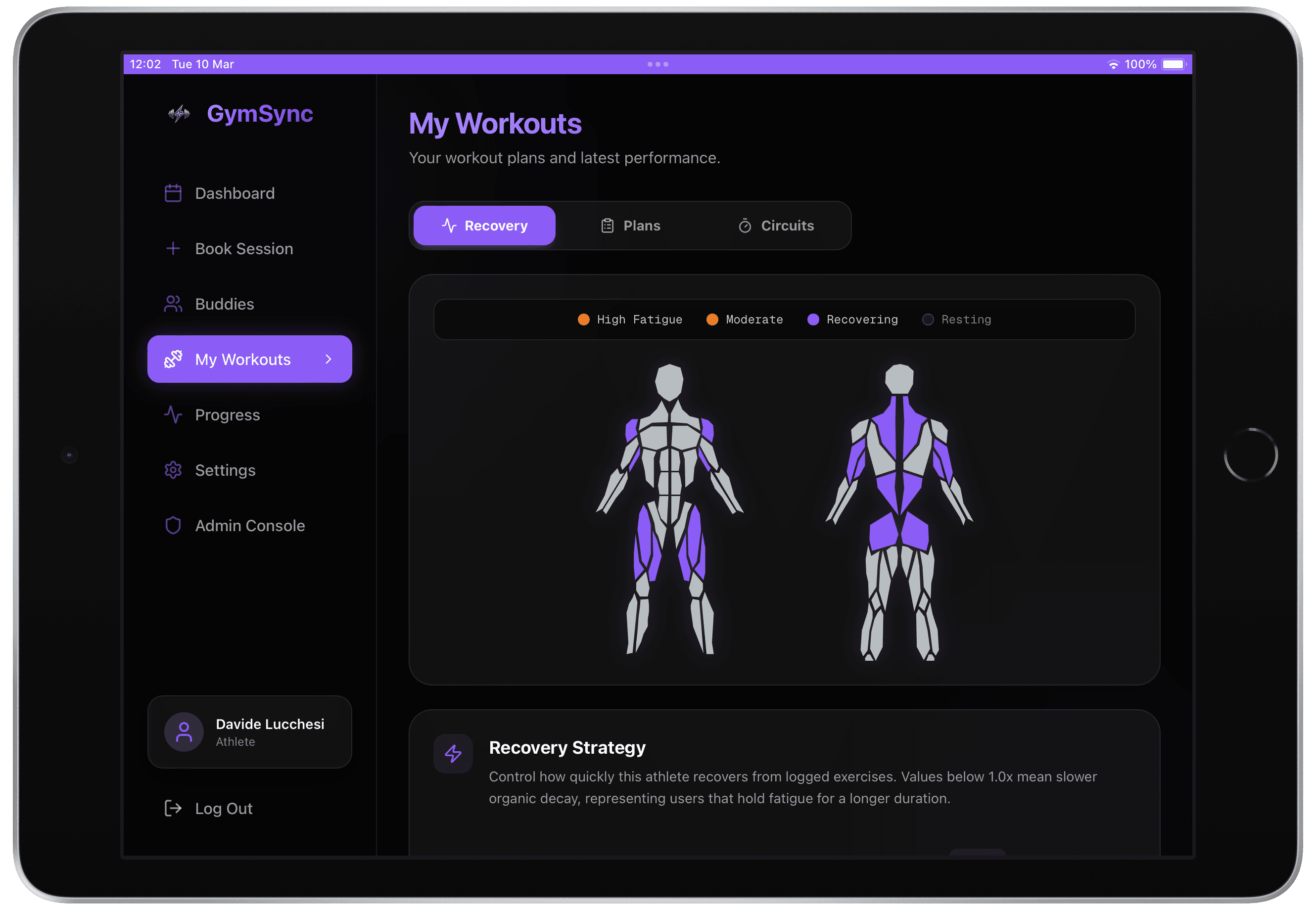This screenshot has width=1316, height=910.
Task: Click the Buddies people icon
Action: click(x=173, y=304)
